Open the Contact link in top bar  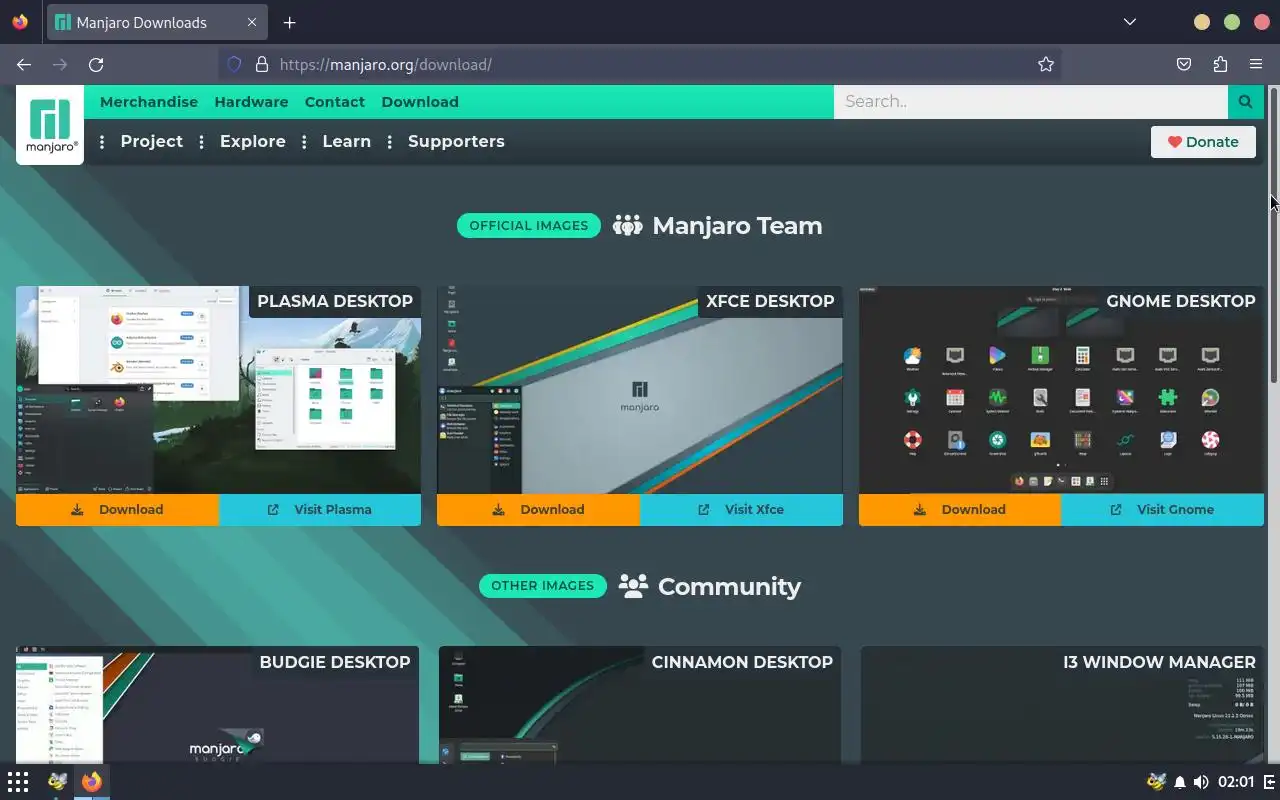point(335,102)
